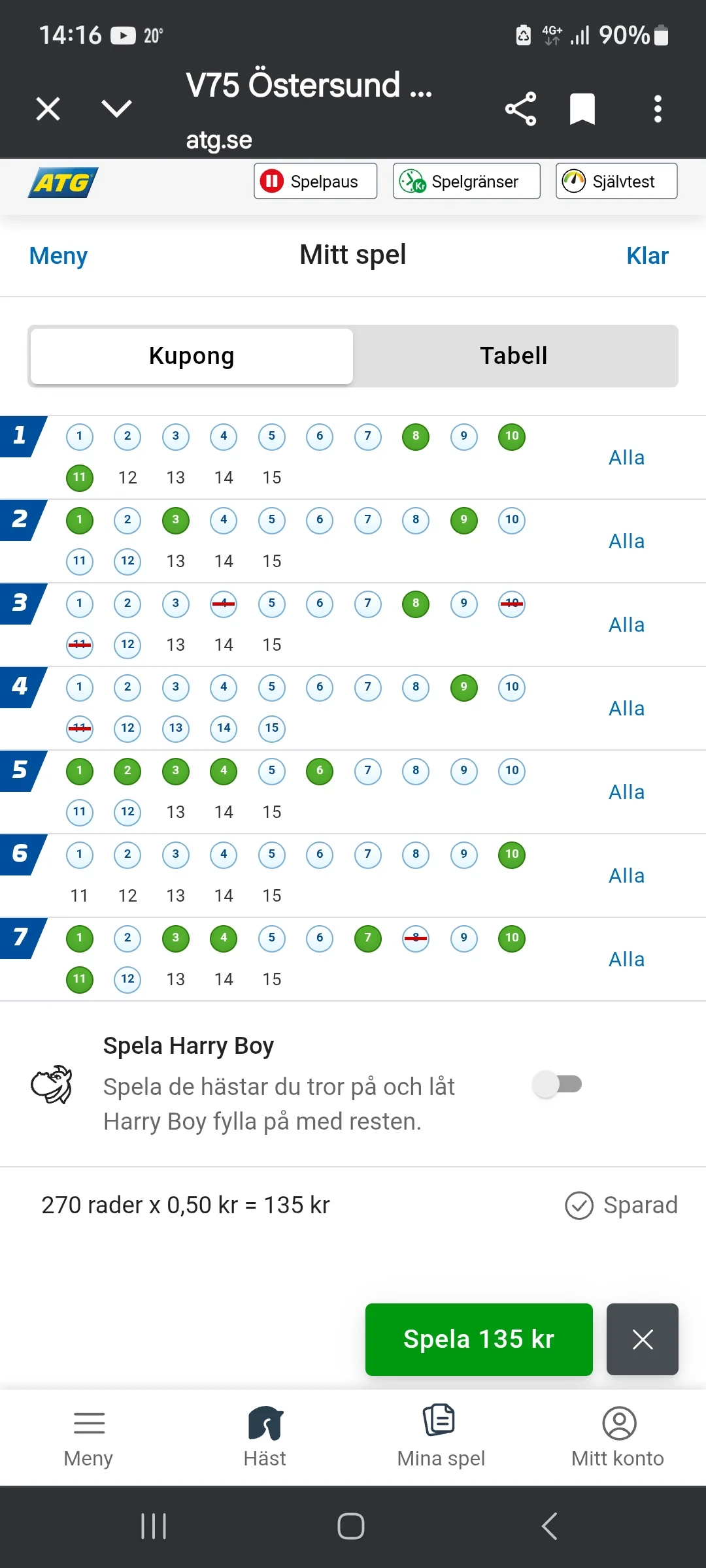Viewport: 706px width, 1568px height.
Task: Select horse 5 in race 6
Action: coord(272,855)
